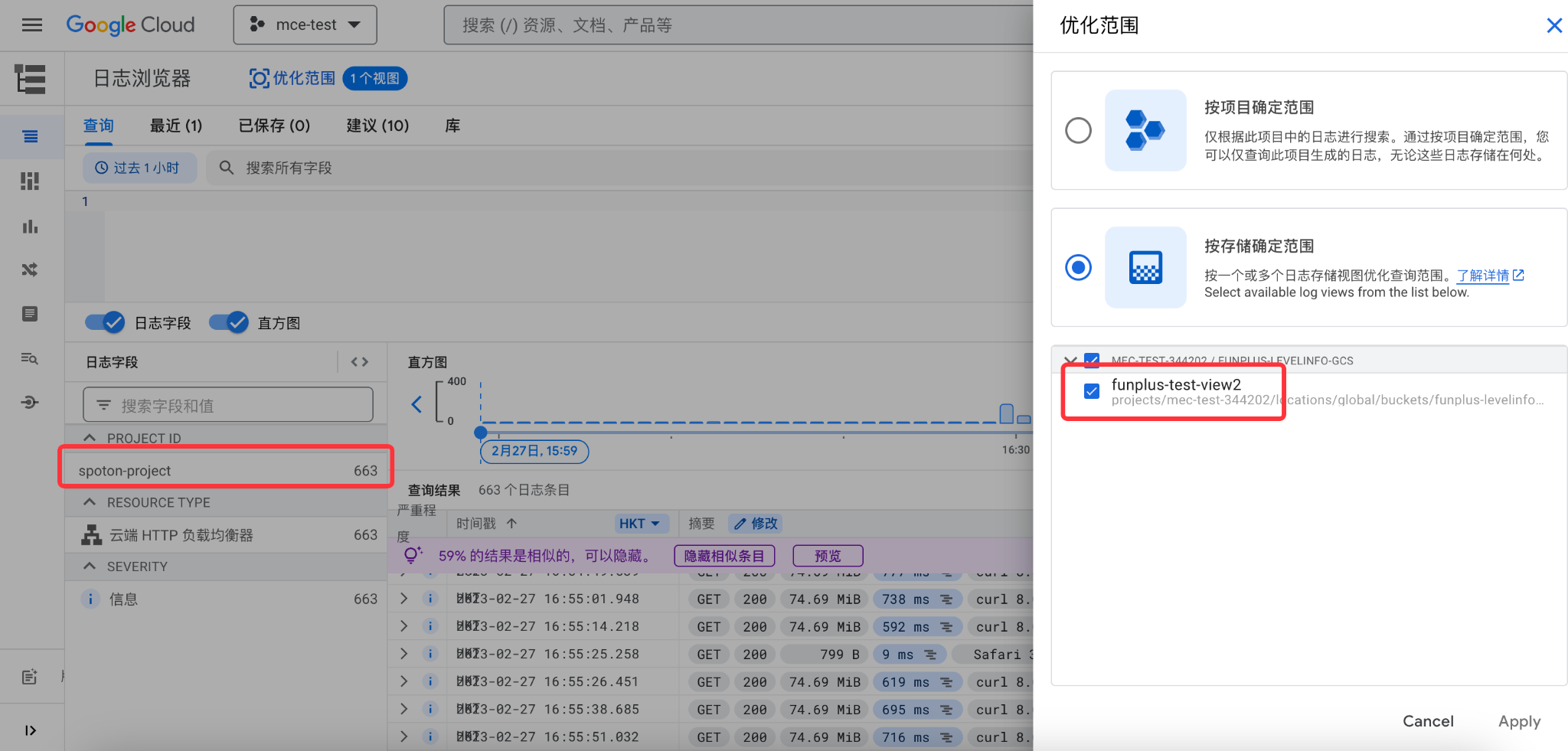1568x751 pixels.
Task: Click the 搜索所有字段 search field
Action: 620,168
